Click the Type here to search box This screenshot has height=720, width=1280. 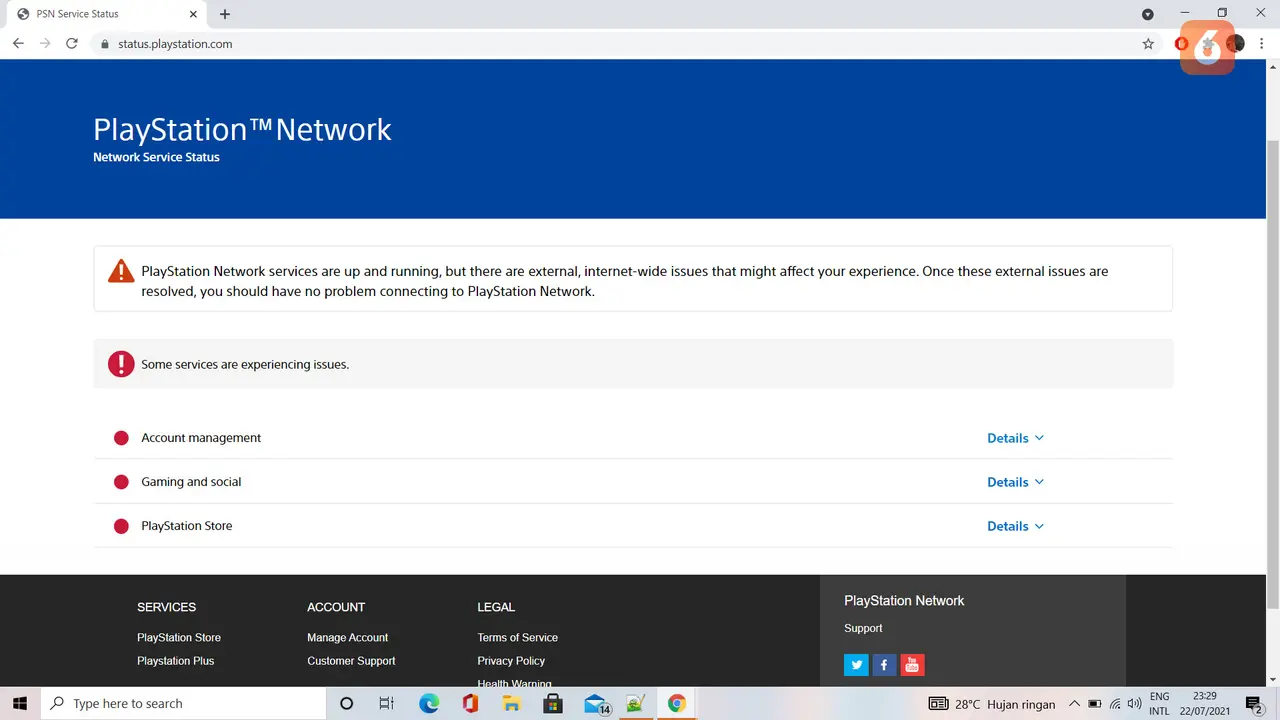click(x=184, y=704)
